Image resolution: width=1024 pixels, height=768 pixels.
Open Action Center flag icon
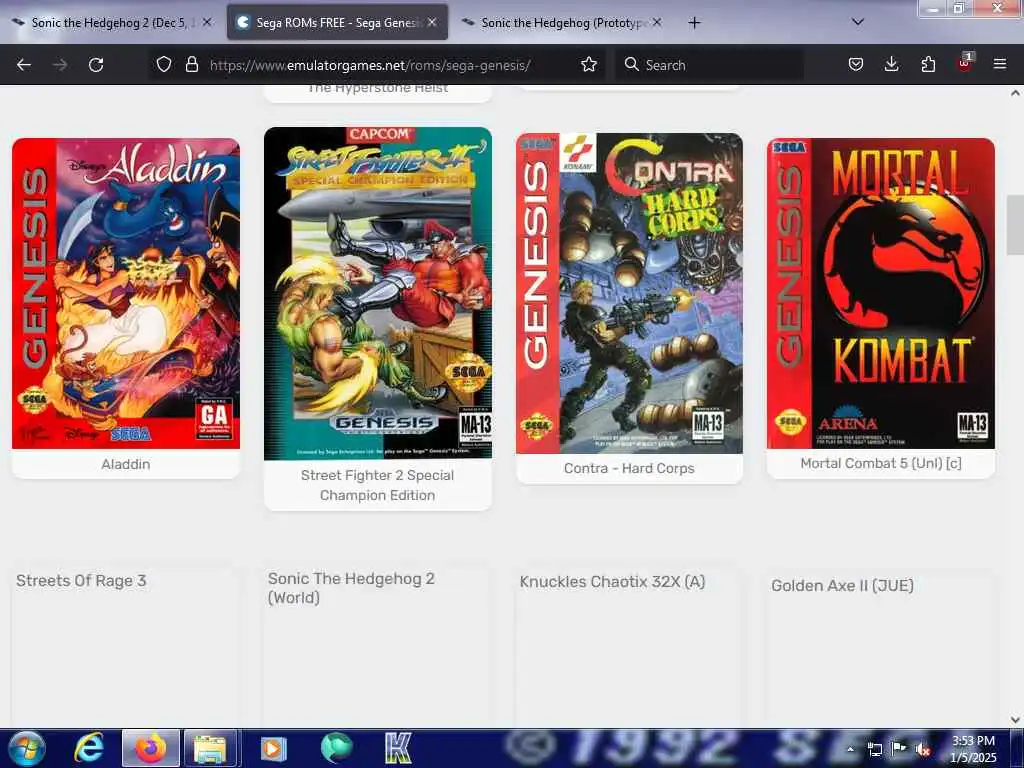[899, 748]
